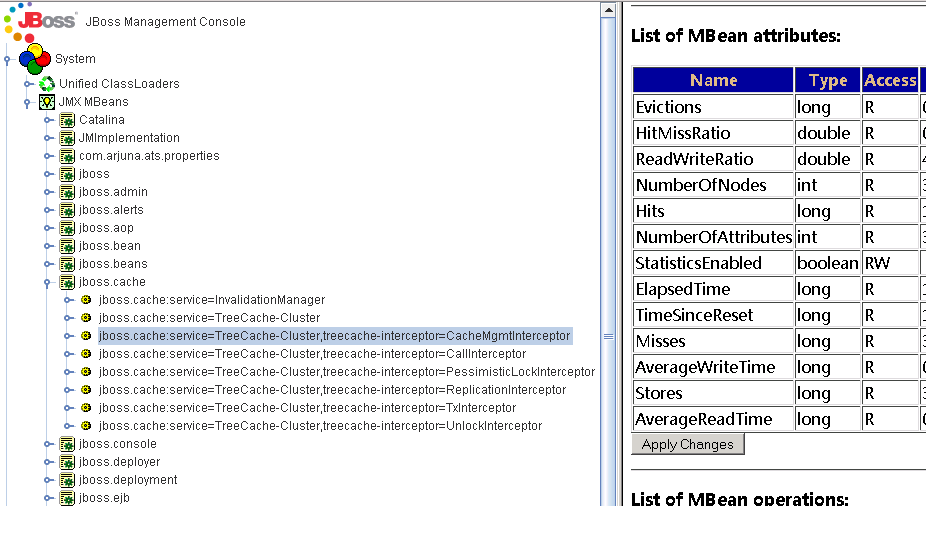Click the CallInterceptor MBean gear icon
The width and height of the screenshot is (926, 540).
[x=86, y=354]
